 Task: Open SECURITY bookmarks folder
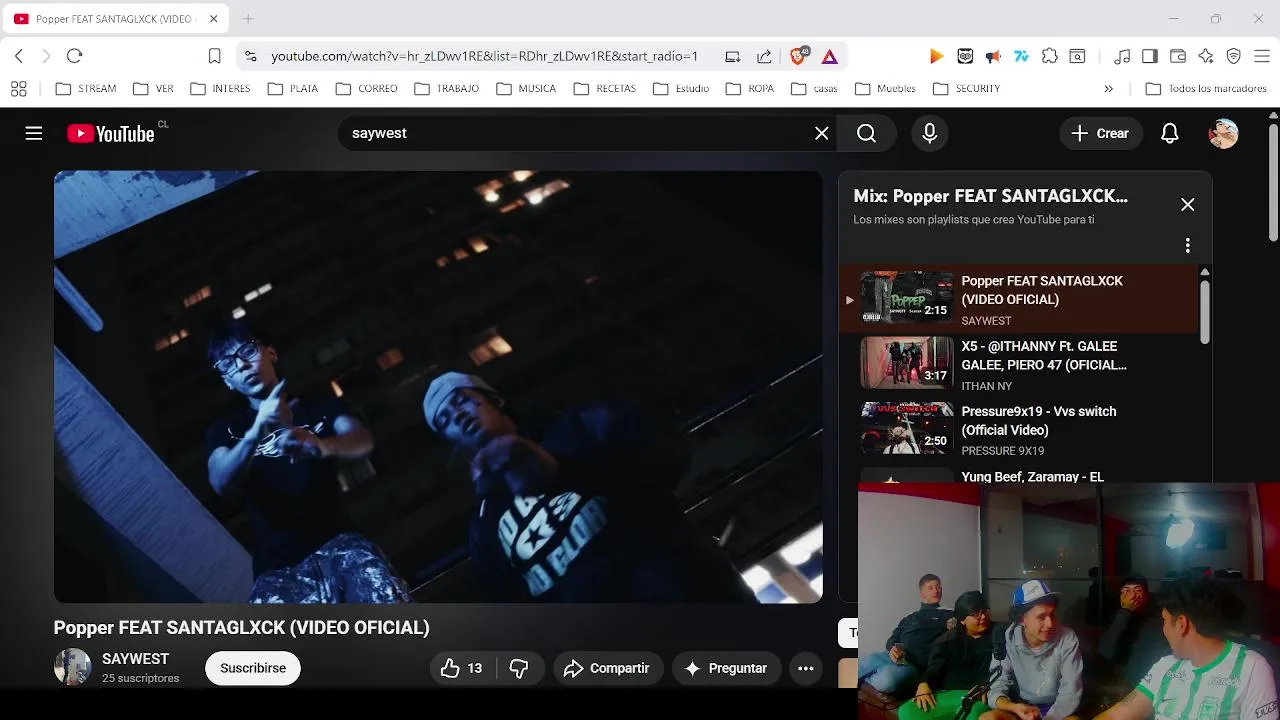pyautogui.click(x=966, y=89)
